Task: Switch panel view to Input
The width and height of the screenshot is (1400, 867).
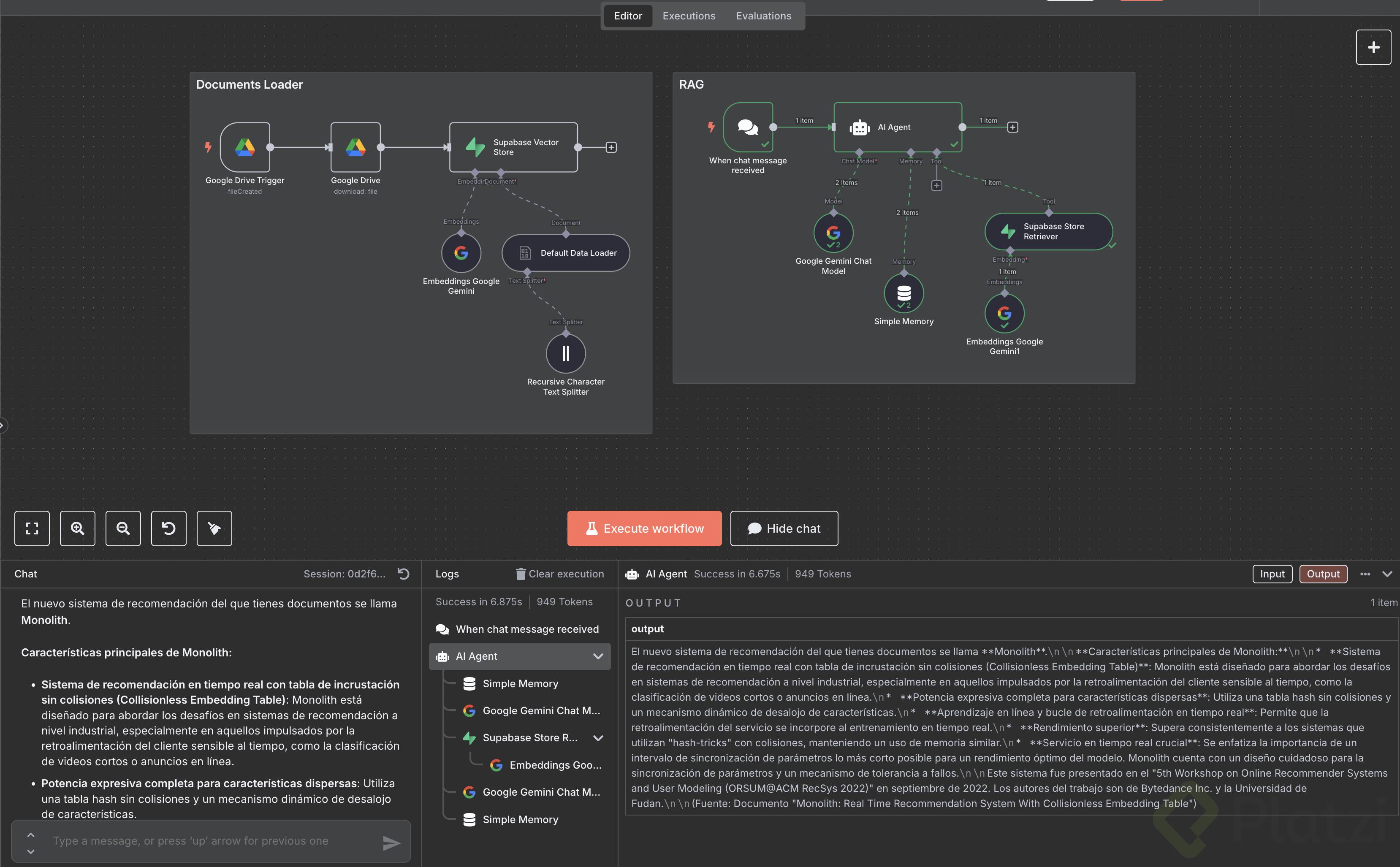Action: pyautogui.click(x=1272, y=574)
